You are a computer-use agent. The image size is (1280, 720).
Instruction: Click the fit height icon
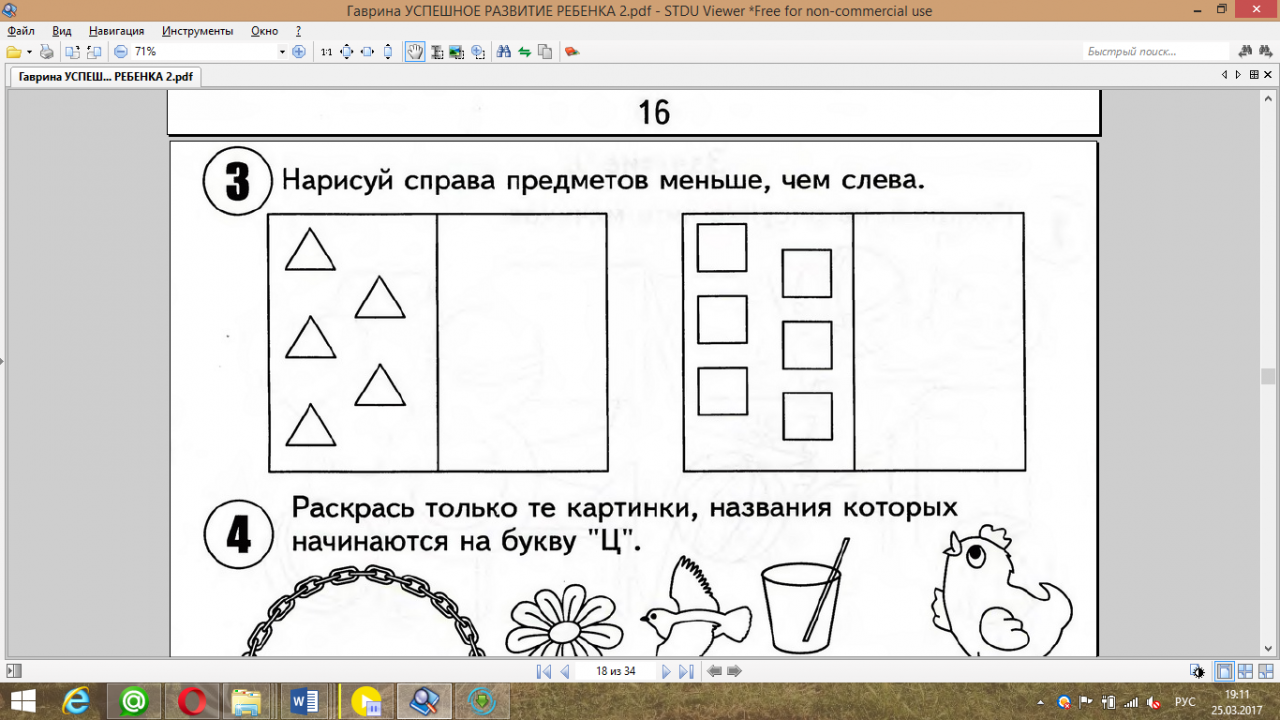pos(388,52)
